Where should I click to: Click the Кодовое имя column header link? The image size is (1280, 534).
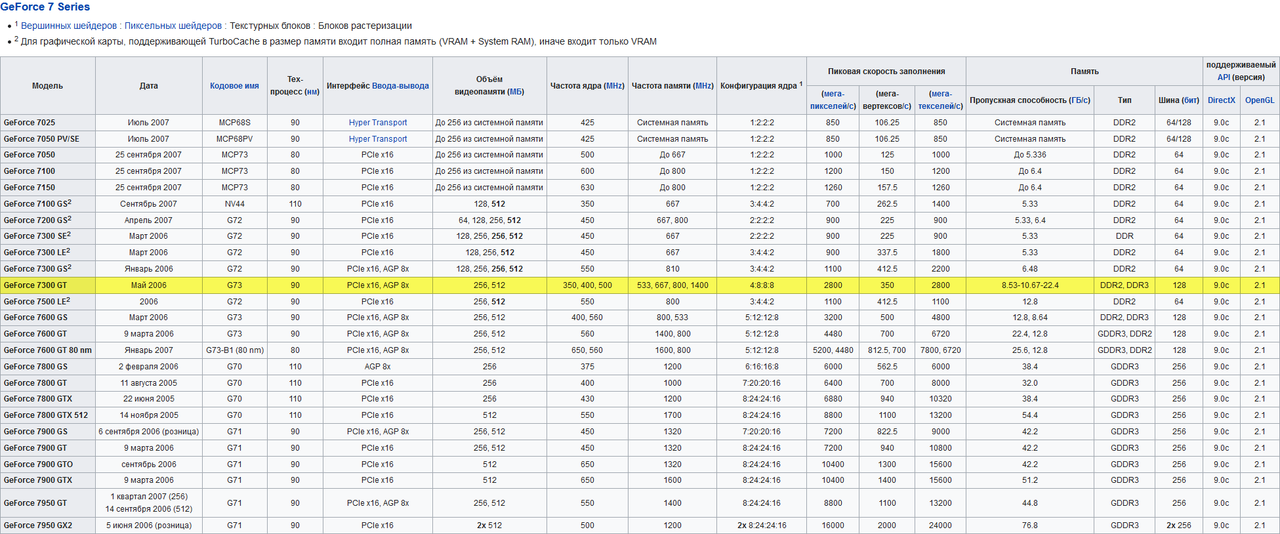pos(234,86)
